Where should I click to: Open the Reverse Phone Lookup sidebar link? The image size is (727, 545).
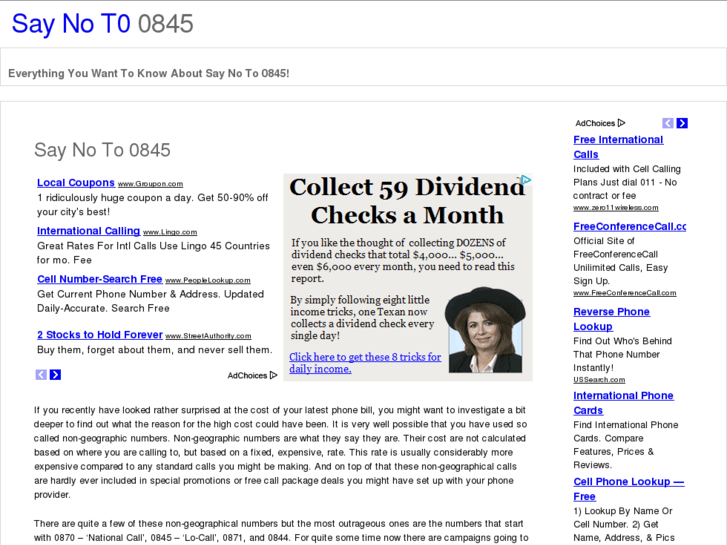pos(612,319)
